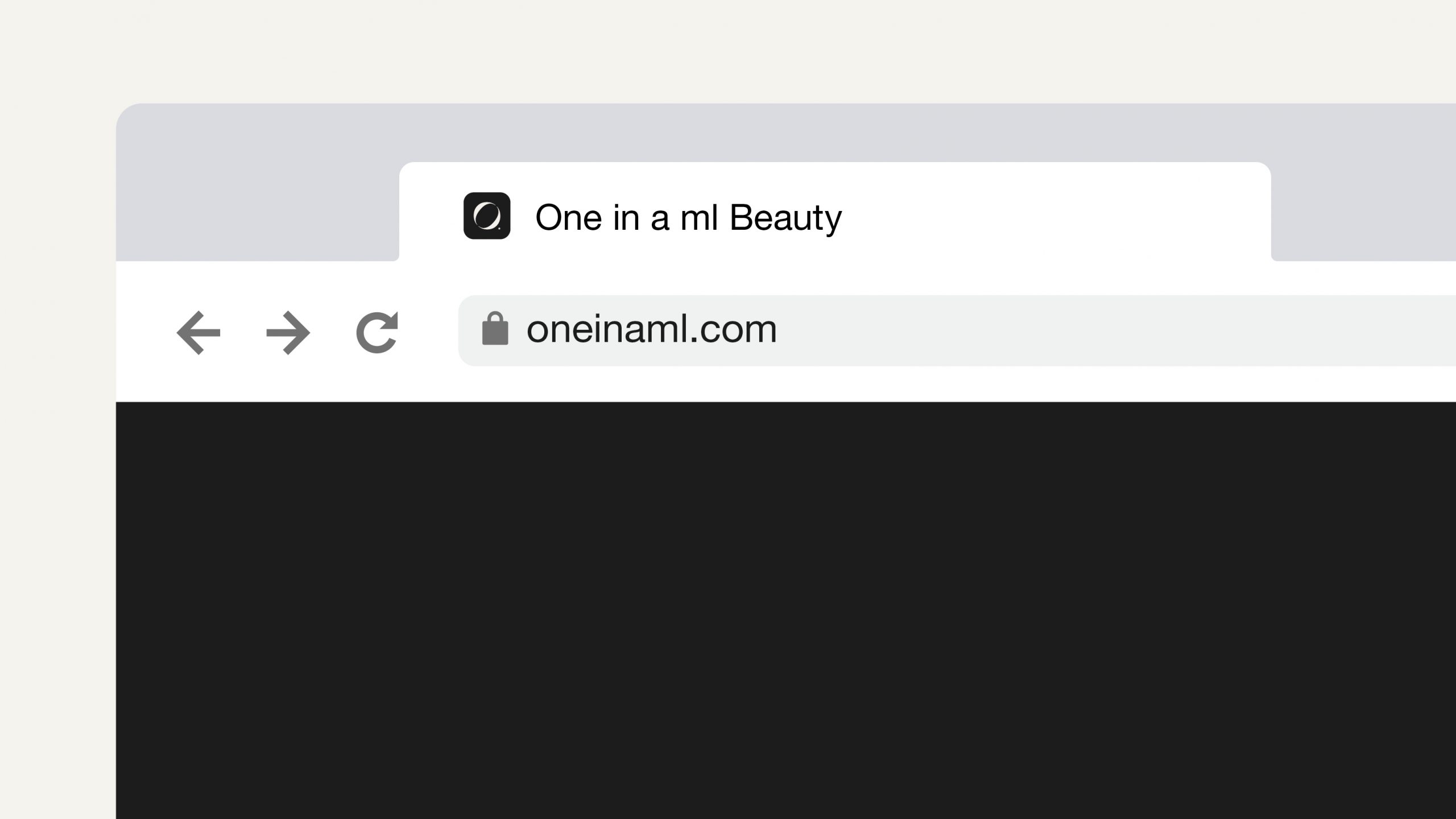
Task: Click the oneinaml.com URL text
Action: (652, 329)
